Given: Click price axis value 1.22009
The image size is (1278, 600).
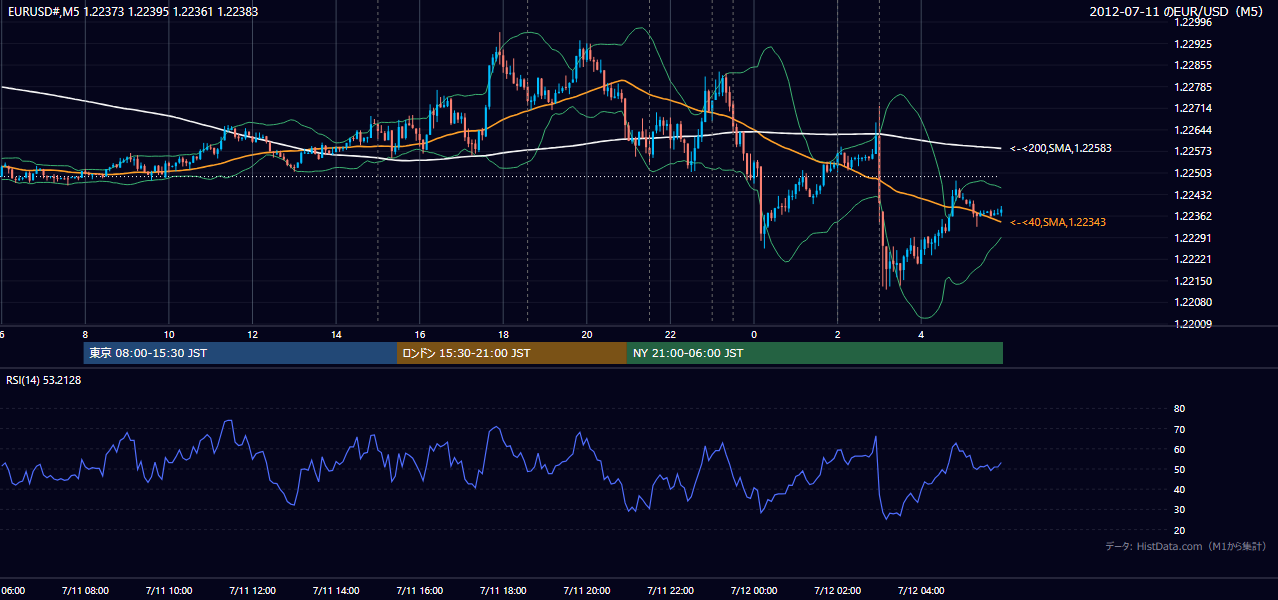Looking at the screenshot, I should point(1192,324).
